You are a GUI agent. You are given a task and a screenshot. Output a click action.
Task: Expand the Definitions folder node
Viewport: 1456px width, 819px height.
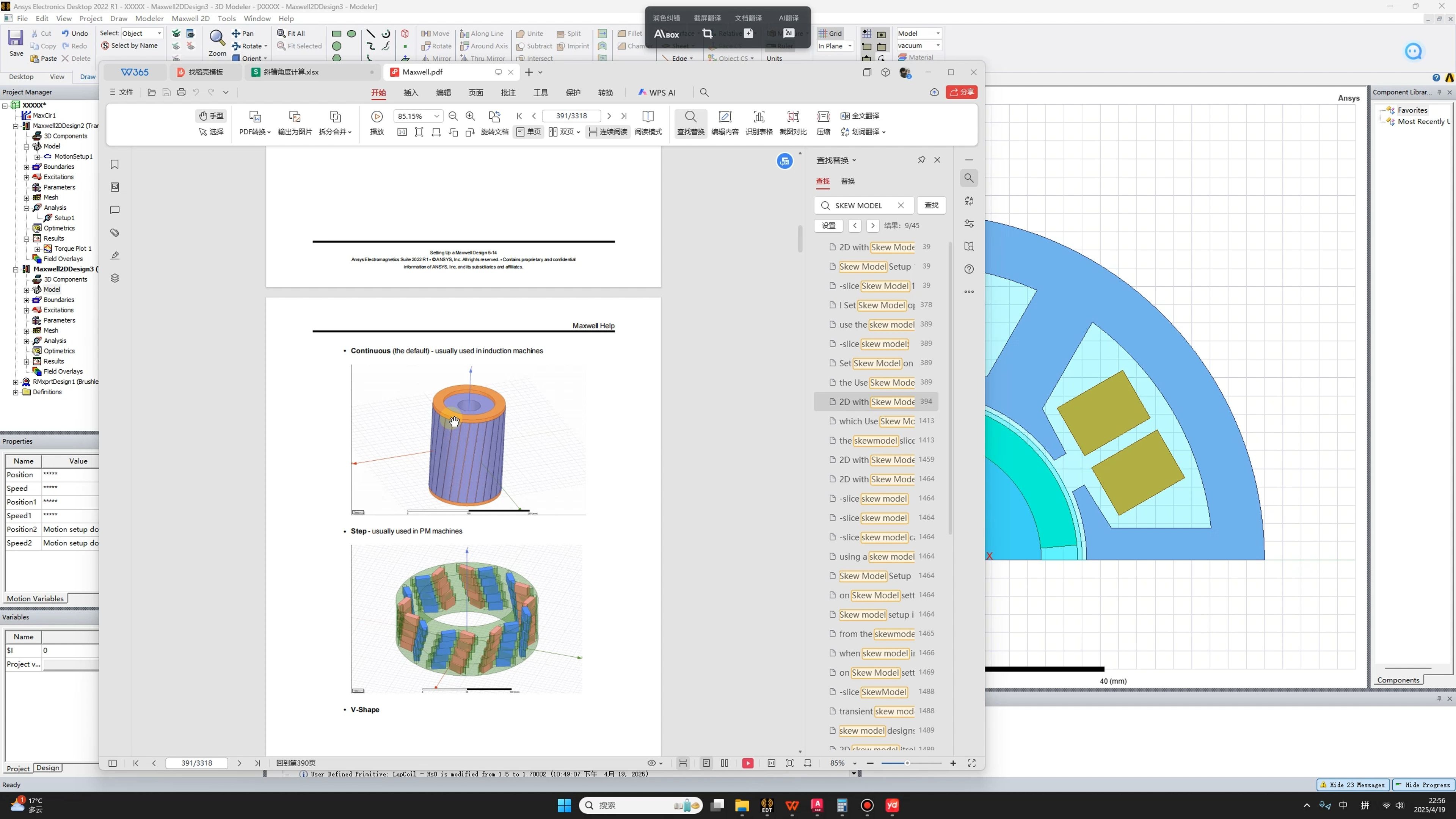point(16,392)
